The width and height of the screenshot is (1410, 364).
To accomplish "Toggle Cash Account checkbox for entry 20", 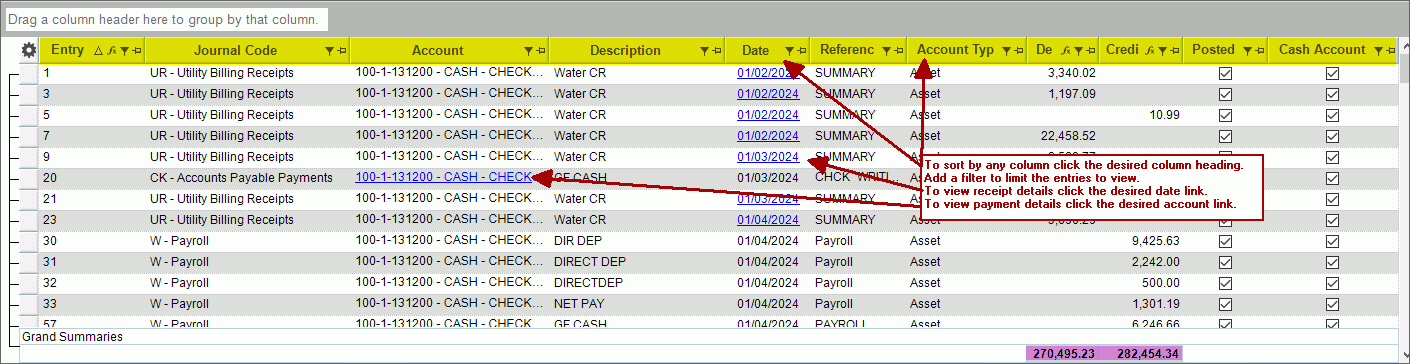I will 1332,178.
